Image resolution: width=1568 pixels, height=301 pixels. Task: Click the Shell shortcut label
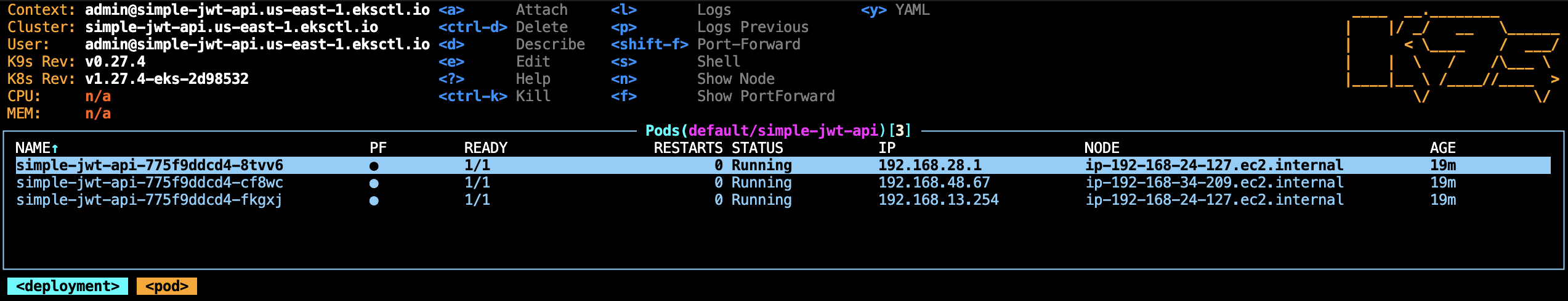point(718,62)
